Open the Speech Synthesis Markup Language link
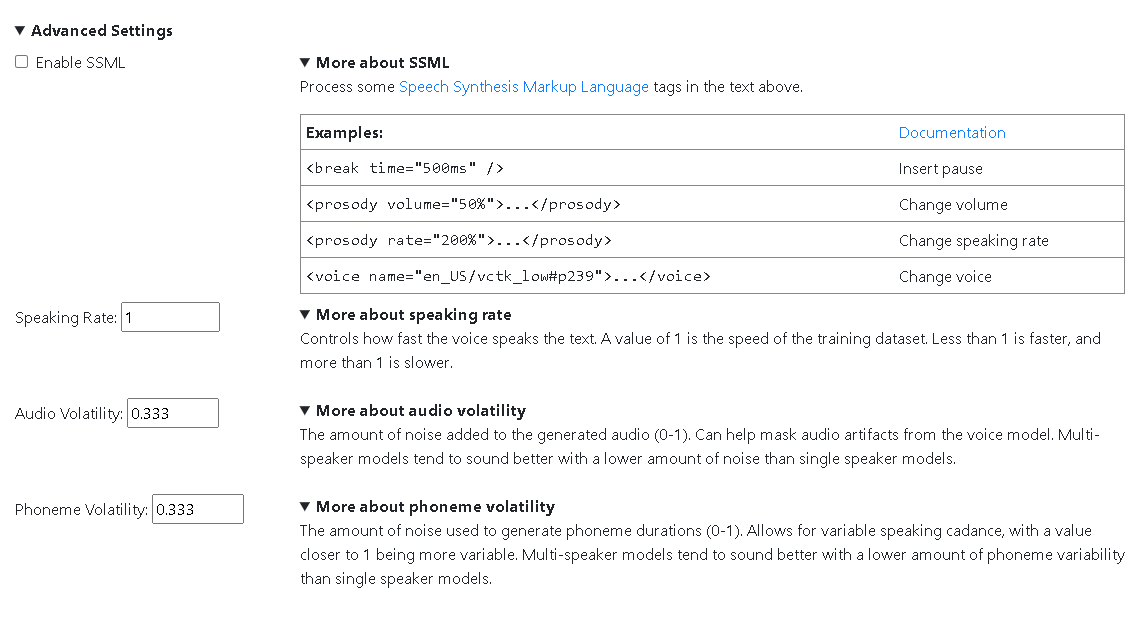The image size is (1146, 625). (523, 86)
